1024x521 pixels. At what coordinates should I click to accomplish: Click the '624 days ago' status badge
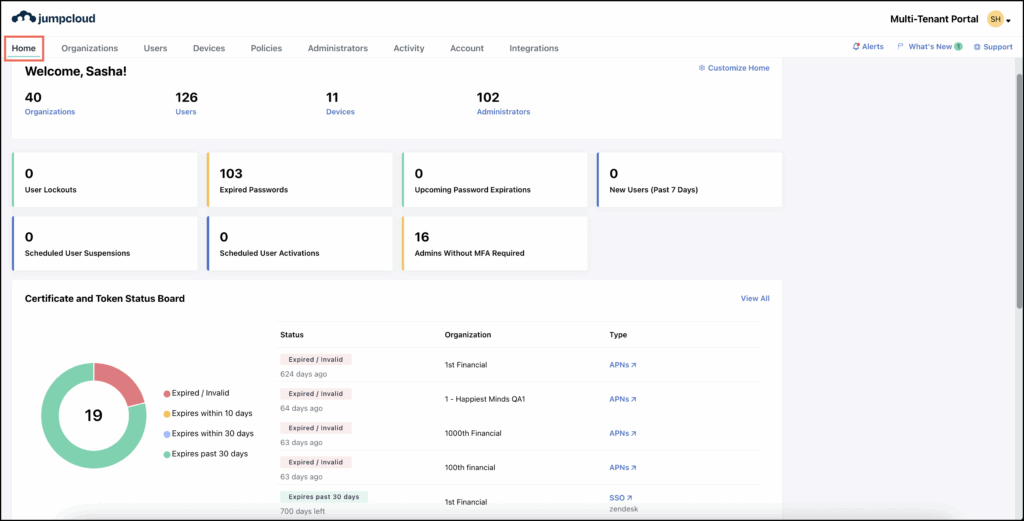click(316, 359)
